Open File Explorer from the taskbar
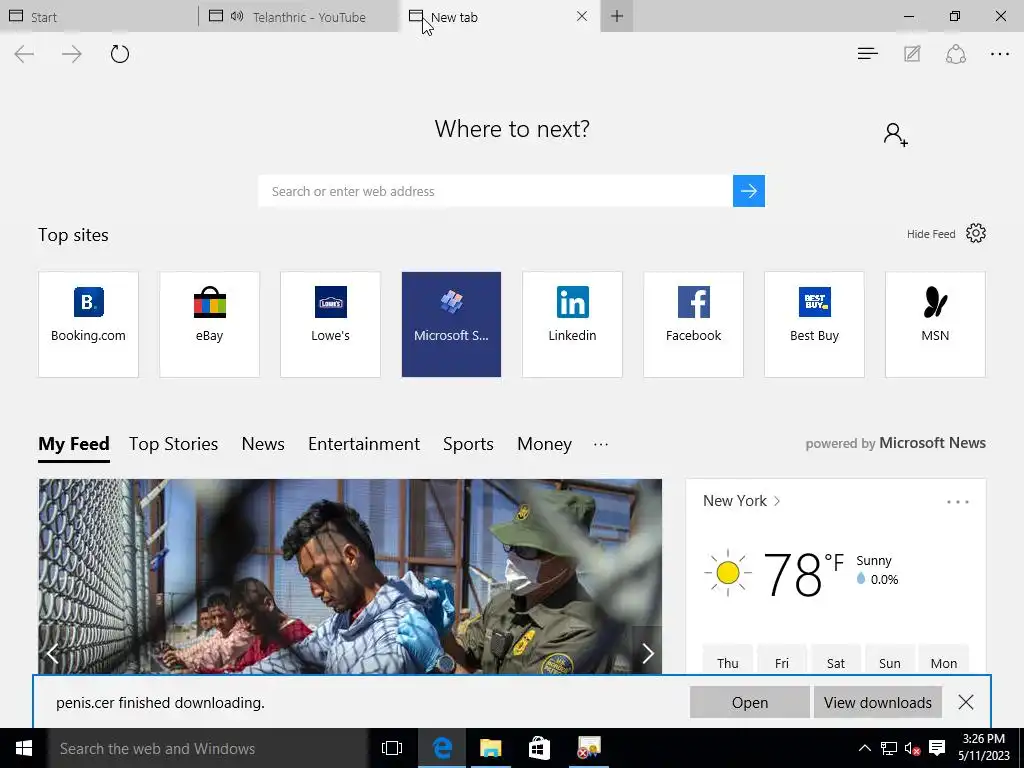Viewport: 1024px width, 768px height. coord(490,748)
